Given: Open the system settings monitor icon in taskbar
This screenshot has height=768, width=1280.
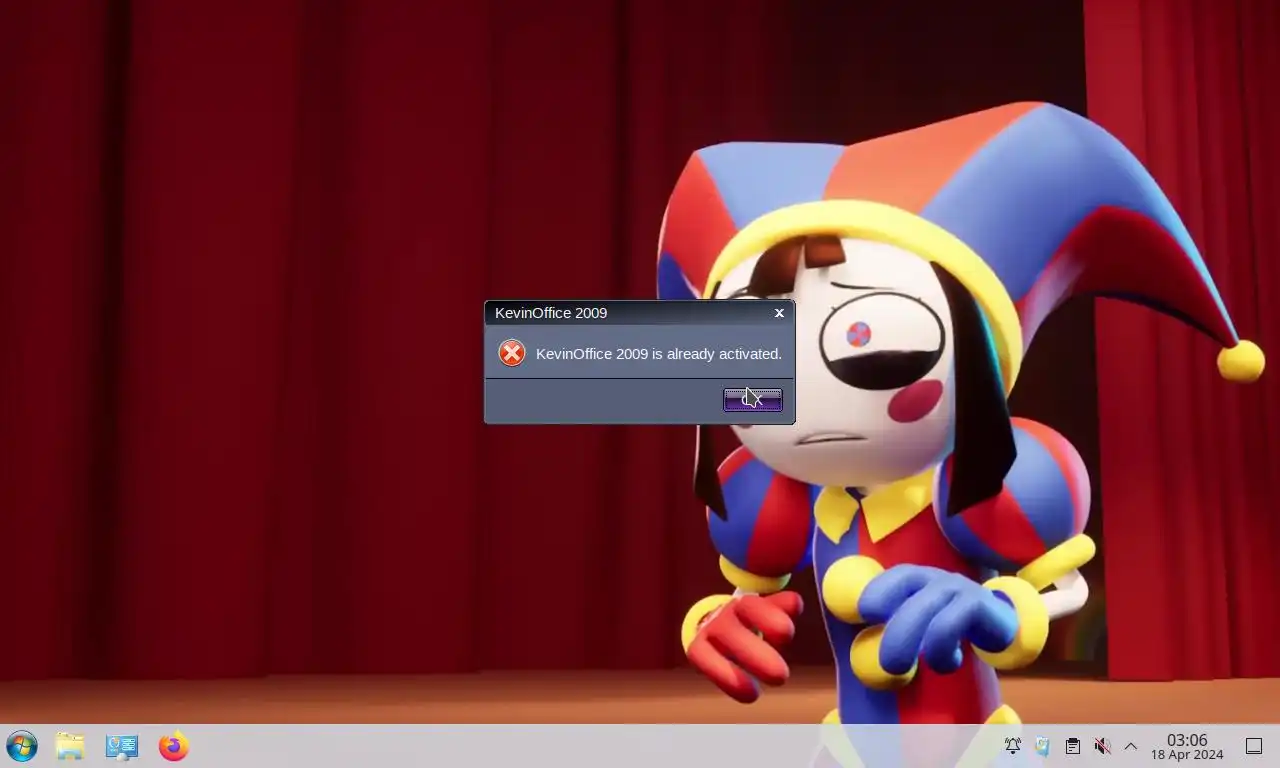Looking at the screenshot, I should 122,746.
